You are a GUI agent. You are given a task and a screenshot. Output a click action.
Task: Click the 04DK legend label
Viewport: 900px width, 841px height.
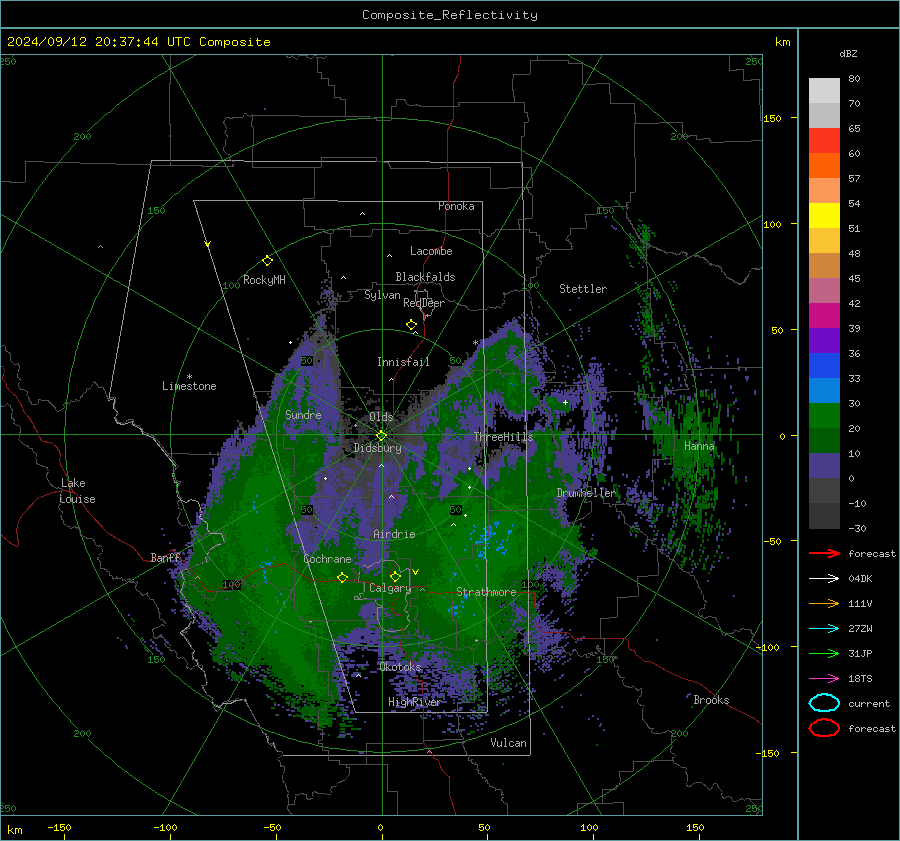click(x=860, y=579)
